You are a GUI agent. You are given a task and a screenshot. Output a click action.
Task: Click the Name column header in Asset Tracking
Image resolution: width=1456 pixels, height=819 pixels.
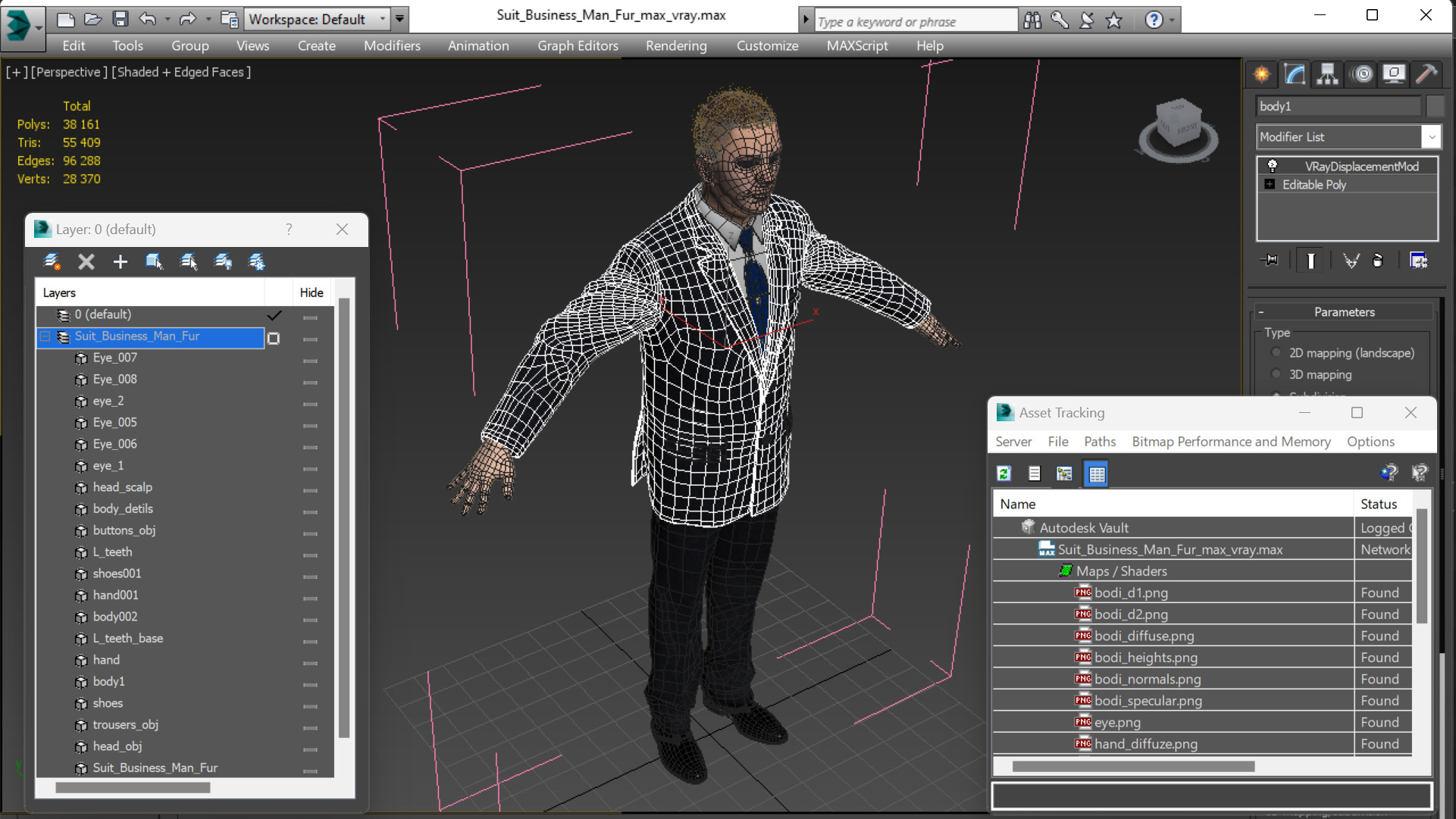[x=1173, y=504]
